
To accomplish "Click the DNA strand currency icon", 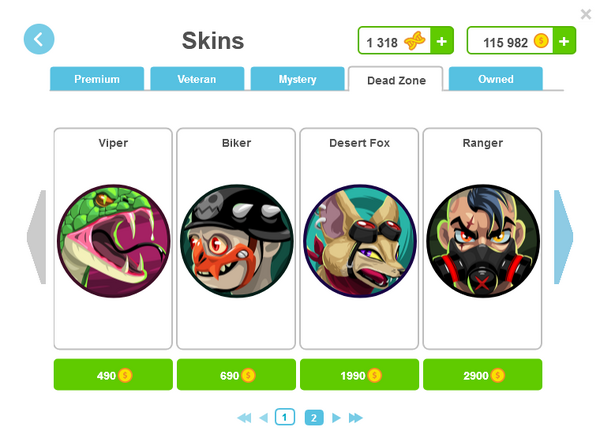I will (x=415, y=41).
